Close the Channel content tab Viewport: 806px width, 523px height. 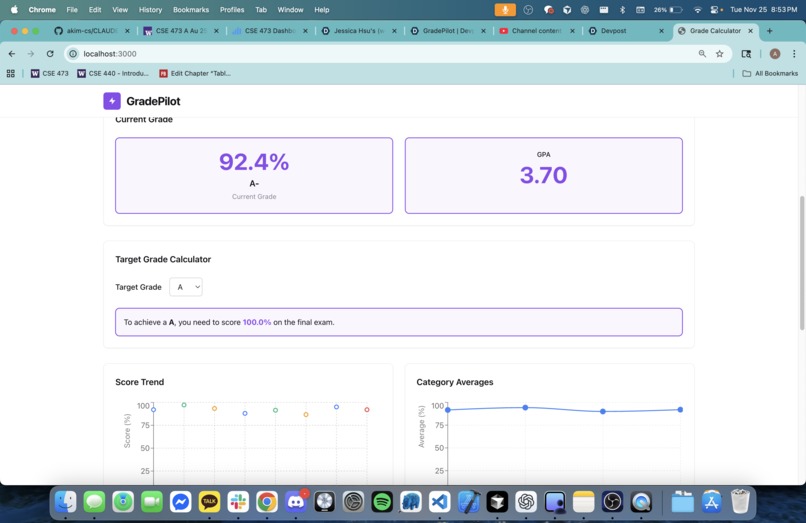(572, 31)
